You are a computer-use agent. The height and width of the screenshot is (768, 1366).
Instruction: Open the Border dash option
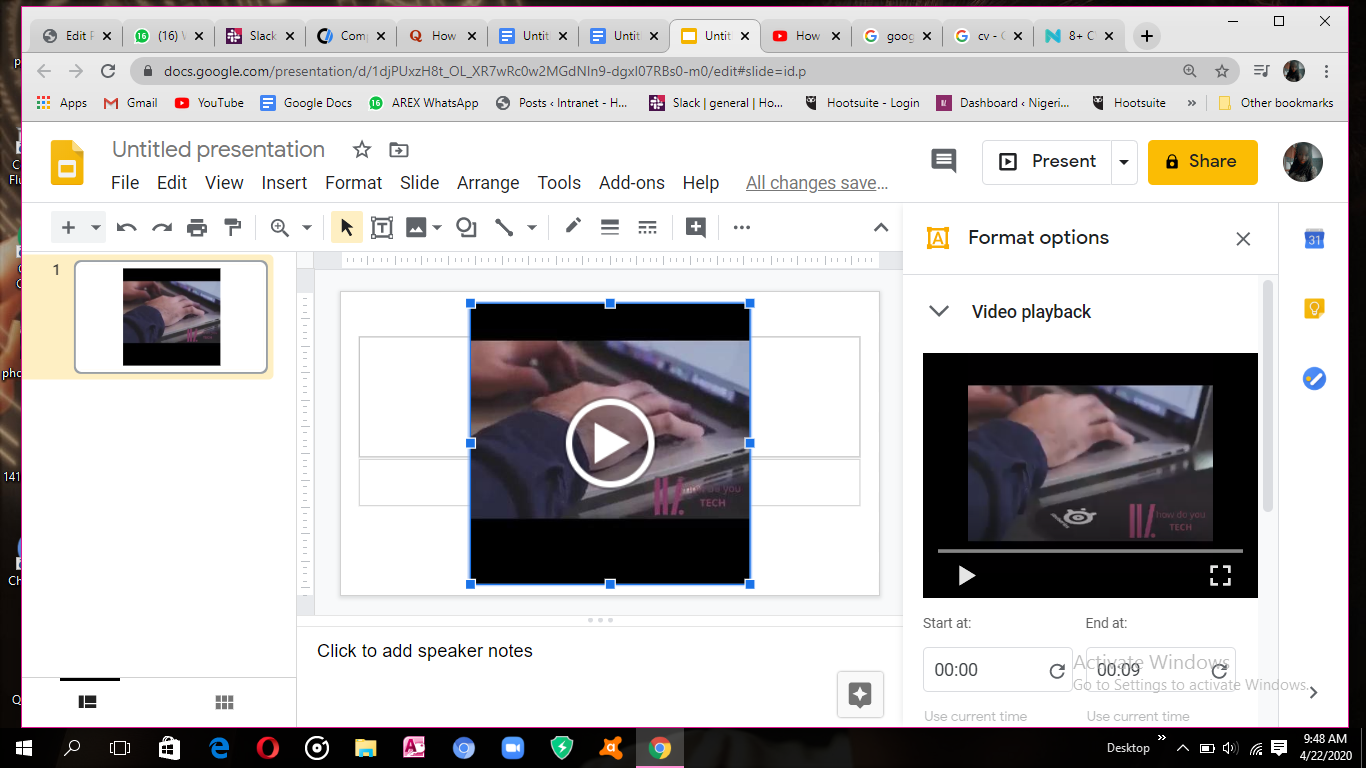click(x=647, y=228)
